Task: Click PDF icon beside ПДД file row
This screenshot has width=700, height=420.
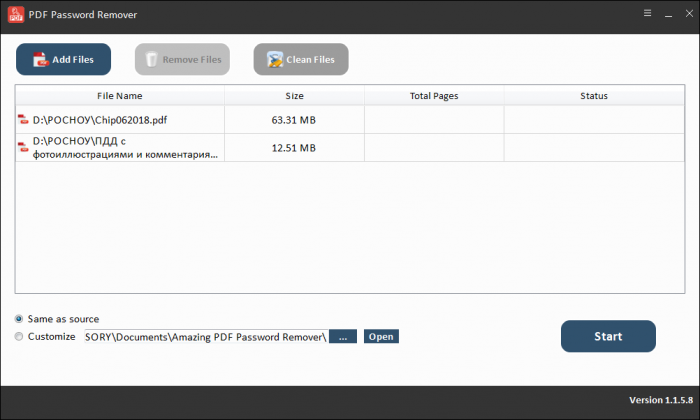Action: (23, 147)
